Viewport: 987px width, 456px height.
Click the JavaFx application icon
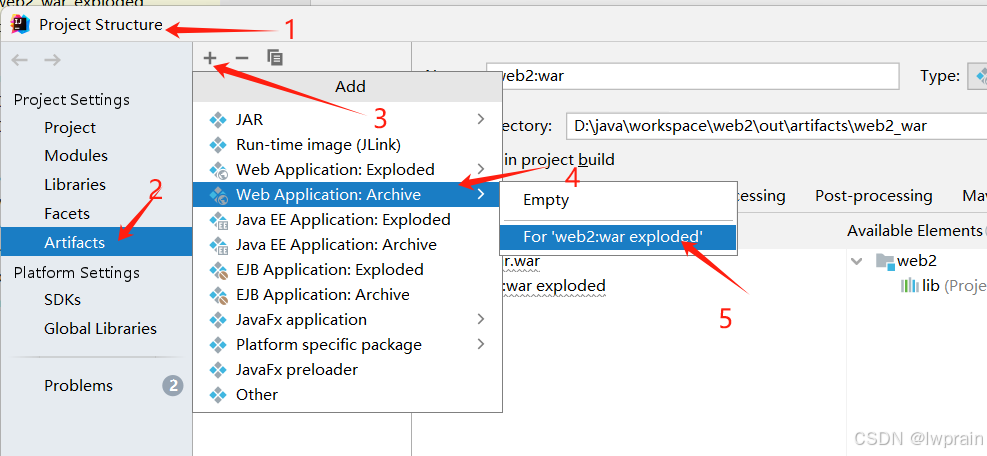pos(218,319)
